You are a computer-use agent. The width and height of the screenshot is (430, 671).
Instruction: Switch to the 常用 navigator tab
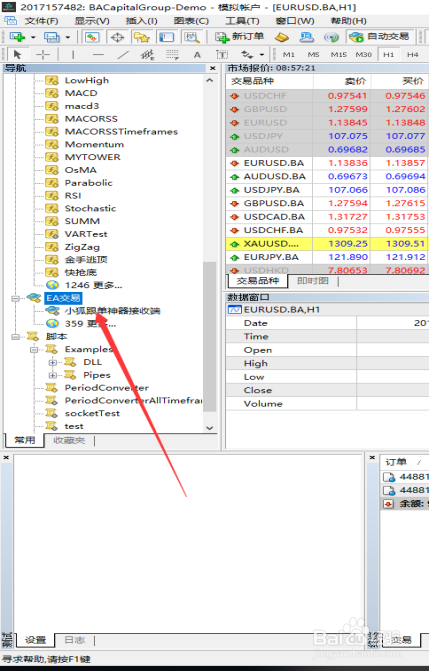tap(25, 440)
